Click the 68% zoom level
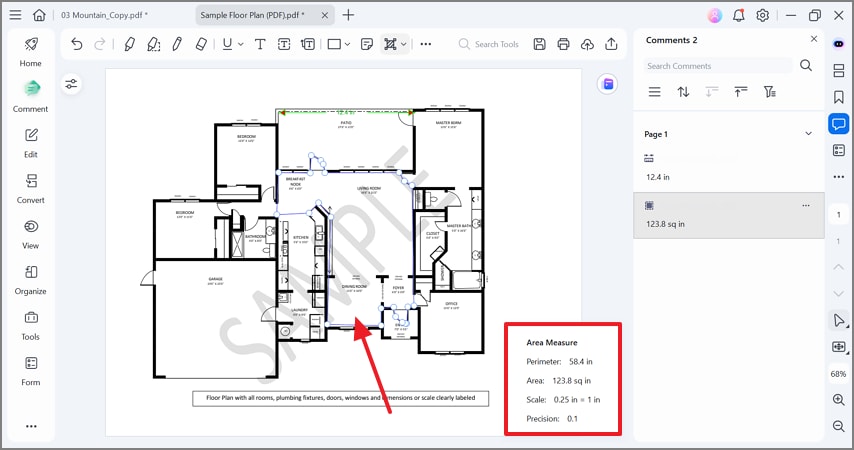Image resolution: width=854 pixels, height=450 pixels. click(838, 374)
